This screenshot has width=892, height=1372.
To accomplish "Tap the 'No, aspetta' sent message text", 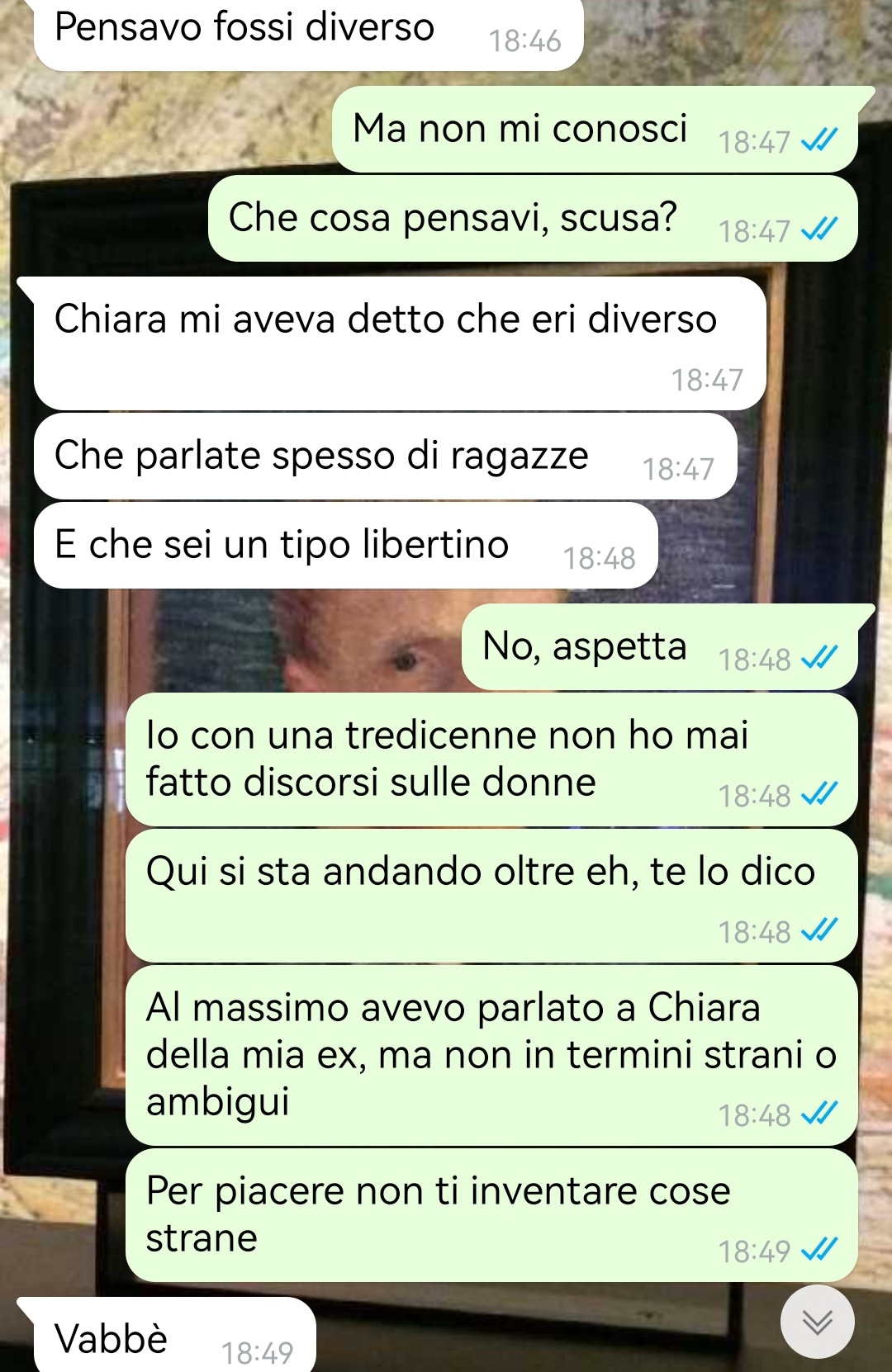I will click(584, 646).
